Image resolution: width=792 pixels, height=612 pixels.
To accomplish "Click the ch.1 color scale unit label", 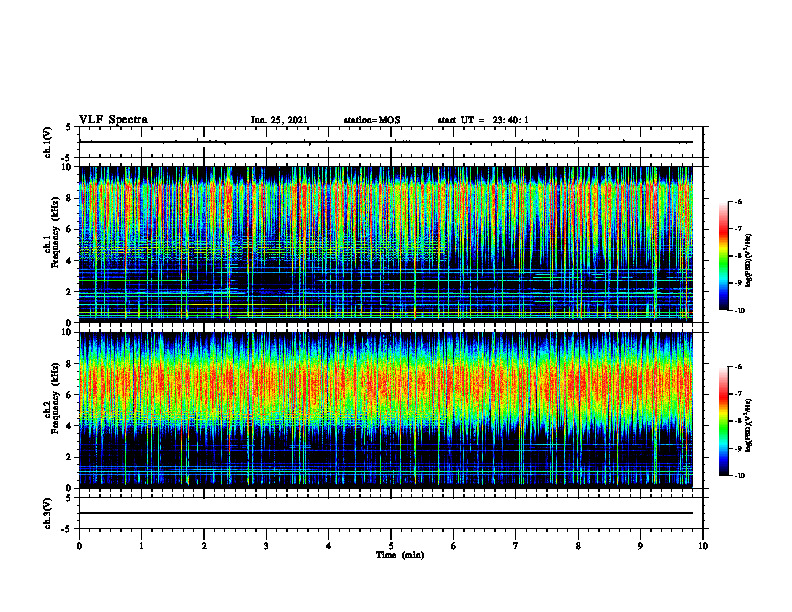I will tap(749, 261).
